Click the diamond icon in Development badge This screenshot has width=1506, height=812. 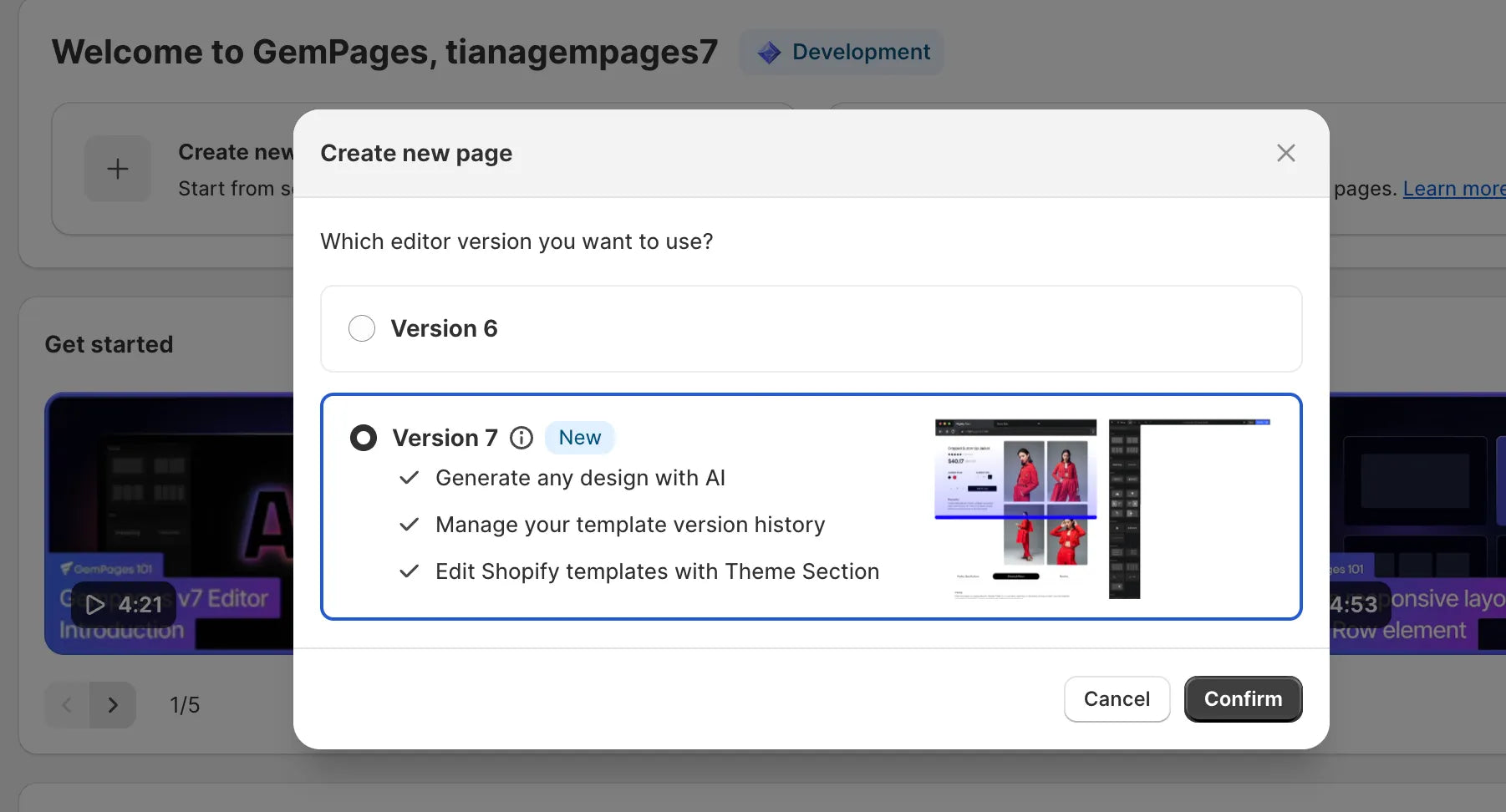pyautogui.click(x=769, y=53)
